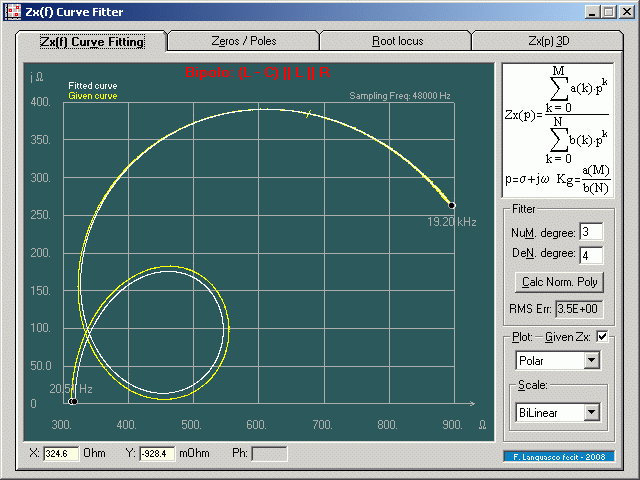Select the Zx(f) Curve Fitting tab
The image size is (640, 480).
[x=92, y=42]
